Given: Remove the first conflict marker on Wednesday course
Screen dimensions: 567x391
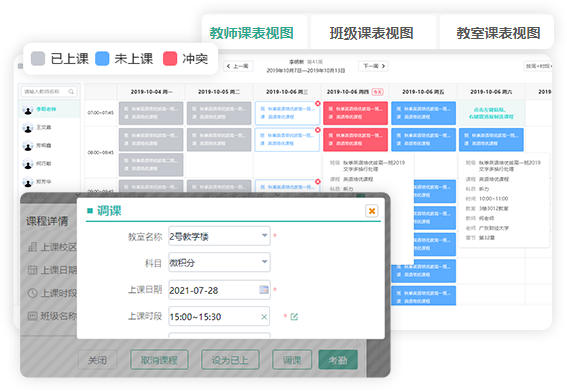Looking at the screenshot, I should (x=317, y=103).
